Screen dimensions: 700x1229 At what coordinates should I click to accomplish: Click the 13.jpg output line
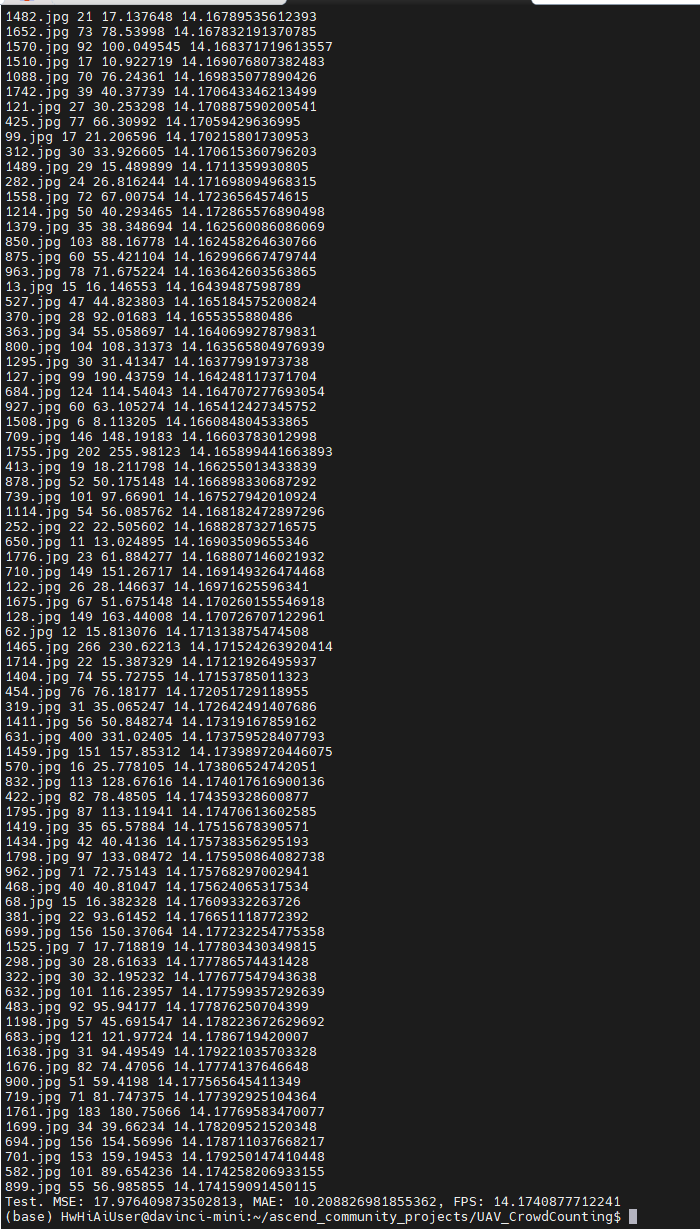click(153, 286)
